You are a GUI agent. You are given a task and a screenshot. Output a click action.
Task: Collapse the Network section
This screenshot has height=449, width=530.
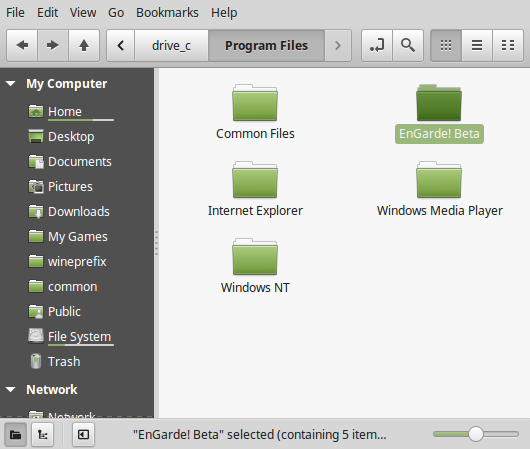coord(10,389)
